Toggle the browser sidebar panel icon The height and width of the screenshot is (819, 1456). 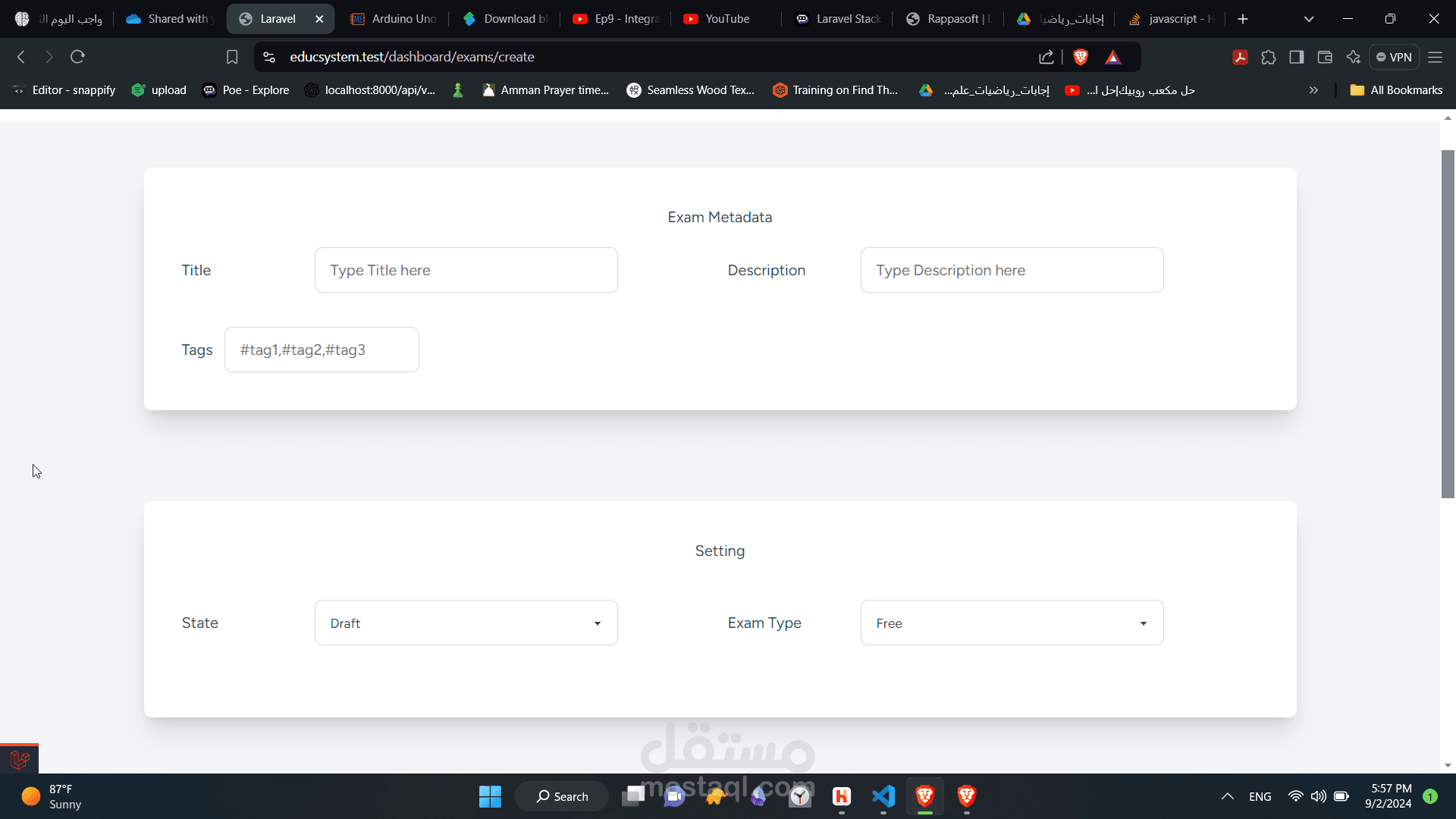1297,57
